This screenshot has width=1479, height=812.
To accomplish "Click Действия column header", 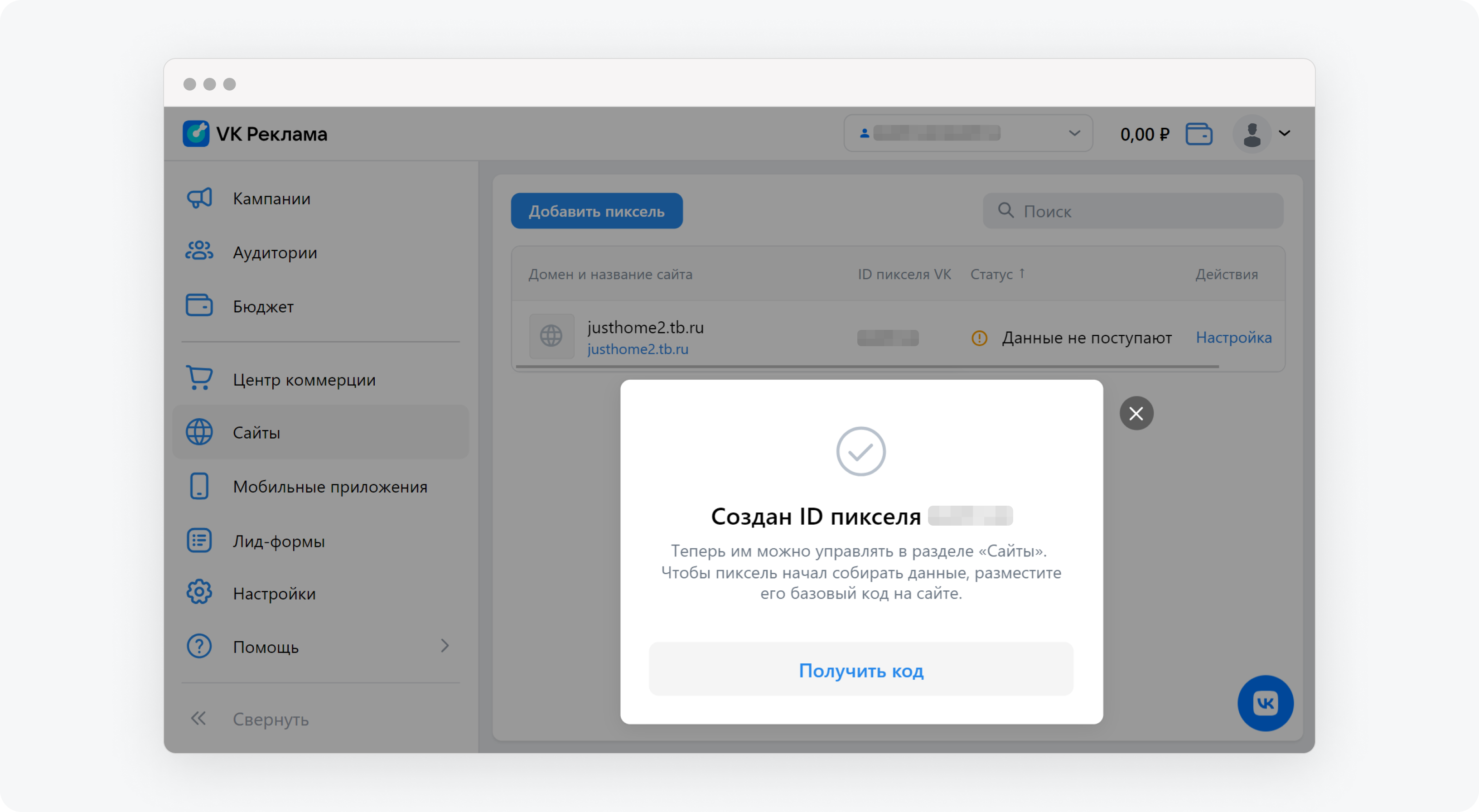I will 1226,274.
